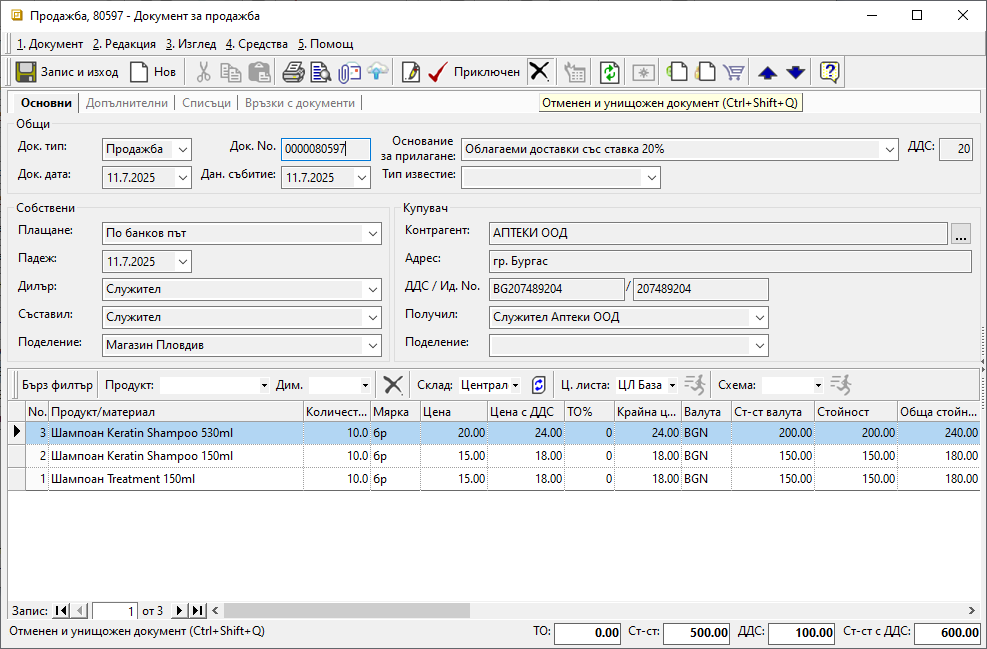Click the Бърз филтър button
This screenshot has width=987, height=649.
pos(57,385)
